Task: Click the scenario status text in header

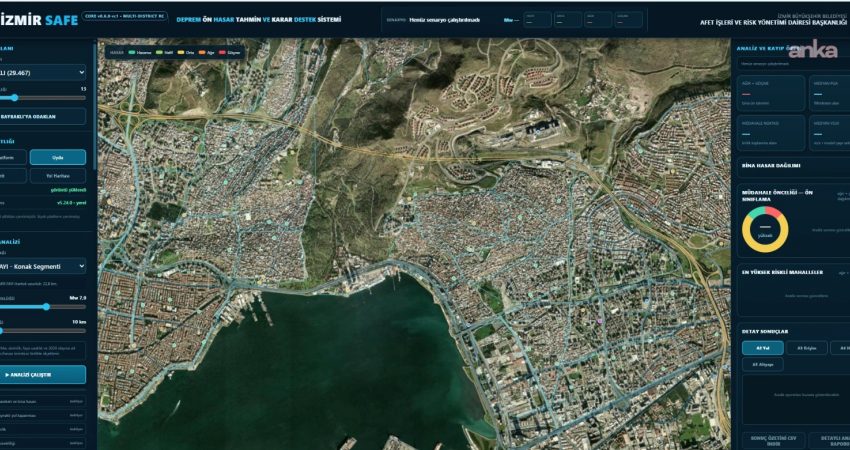Action: (445, 20)
